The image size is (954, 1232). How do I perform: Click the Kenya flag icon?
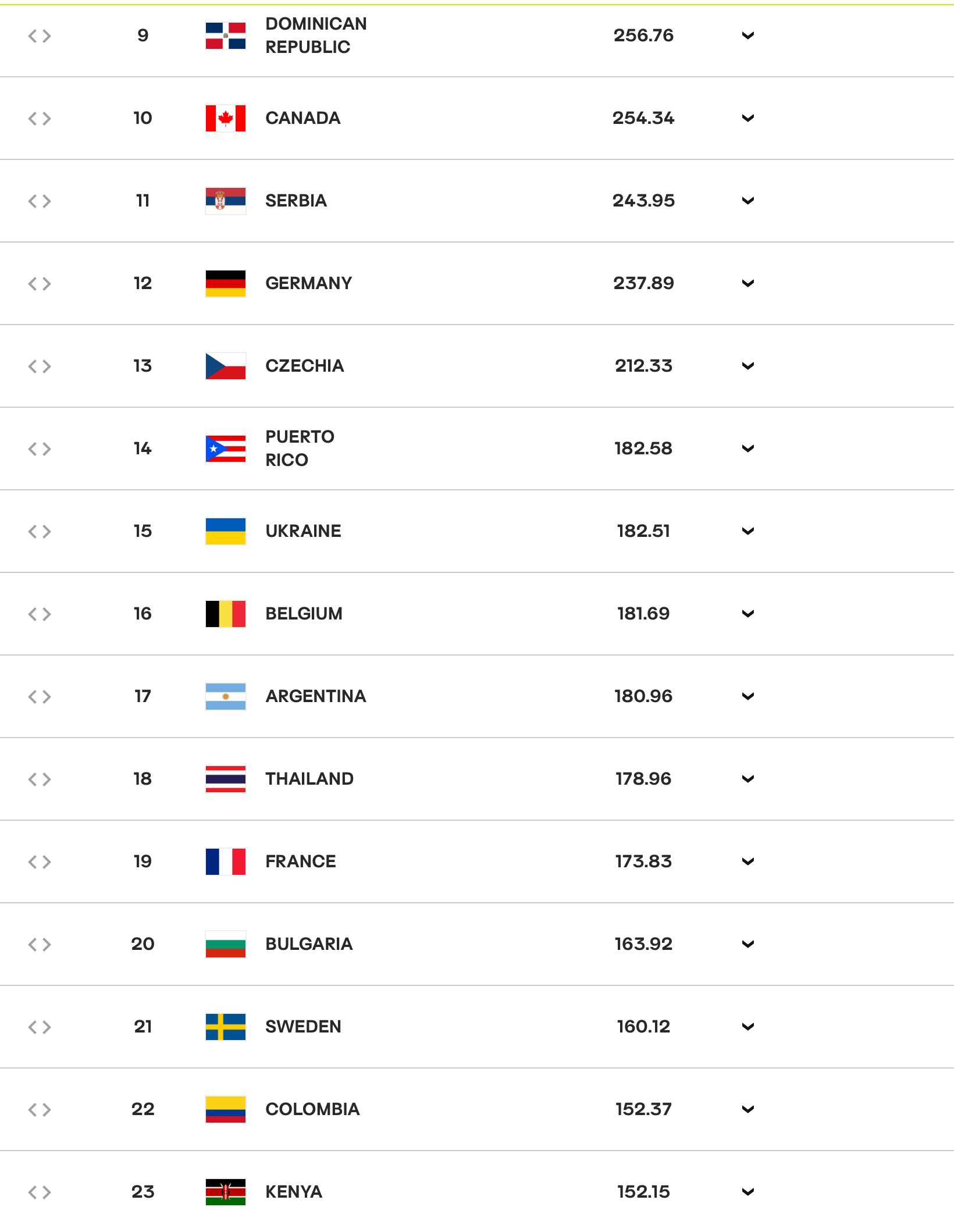(226, 1192)
